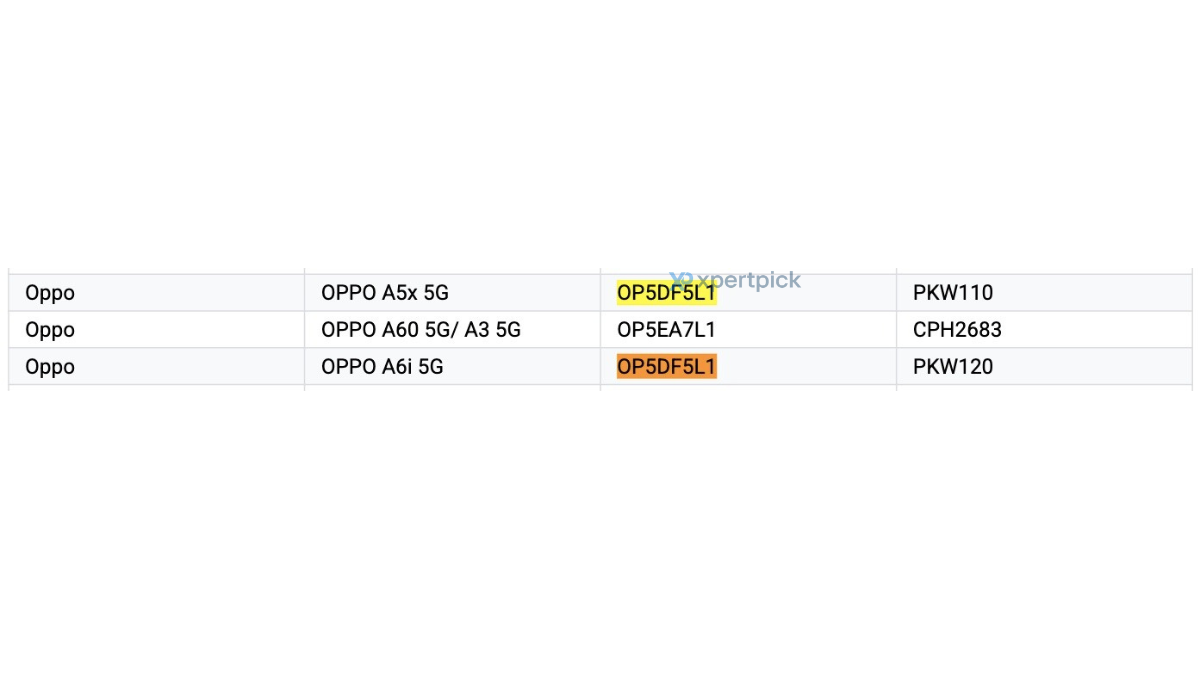1200x680 pixels.
Task: Click the CPH2683 model number cell
Action: pos(1044,330)
